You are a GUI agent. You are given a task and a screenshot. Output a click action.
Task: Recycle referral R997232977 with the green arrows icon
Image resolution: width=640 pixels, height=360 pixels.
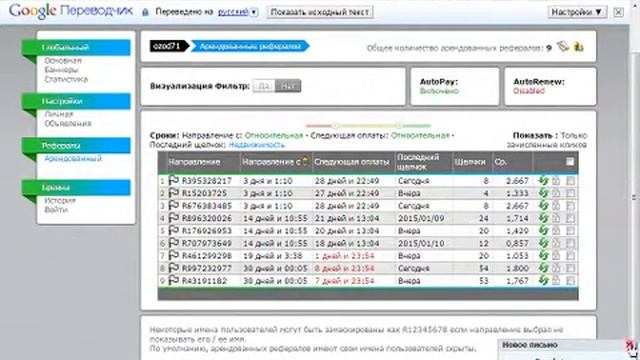point(543,268)
